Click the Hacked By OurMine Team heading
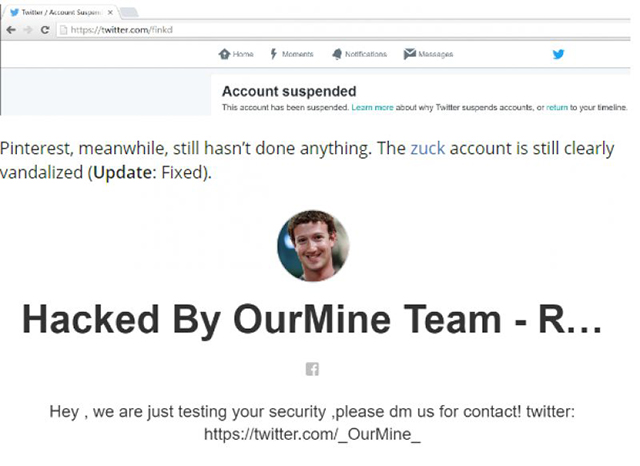640x466 pixels. 312,320
